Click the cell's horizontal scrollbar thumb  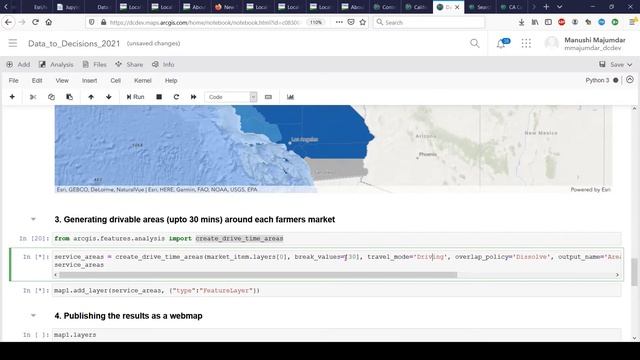coord(258,275)
